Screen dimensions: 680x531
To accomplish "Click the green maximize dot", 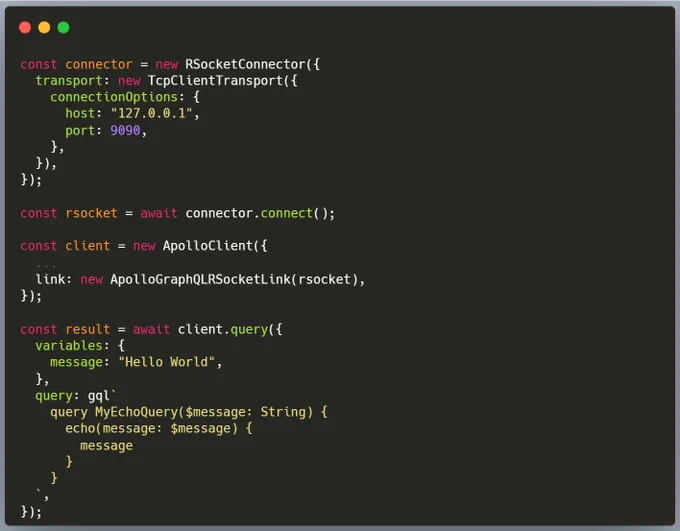I will click(x=63, y=28).
